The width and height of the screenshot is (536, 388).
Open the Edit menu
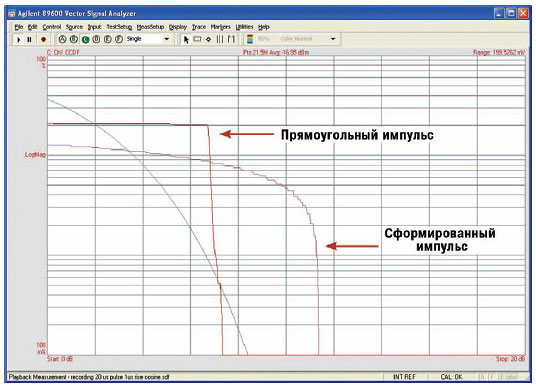coord(32,27)
